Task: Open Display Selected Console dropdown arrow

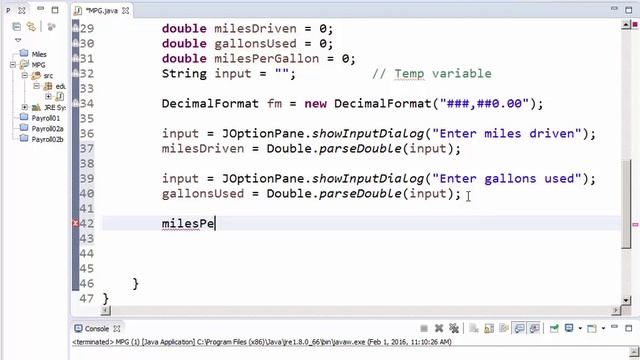Action: (580, 329)
